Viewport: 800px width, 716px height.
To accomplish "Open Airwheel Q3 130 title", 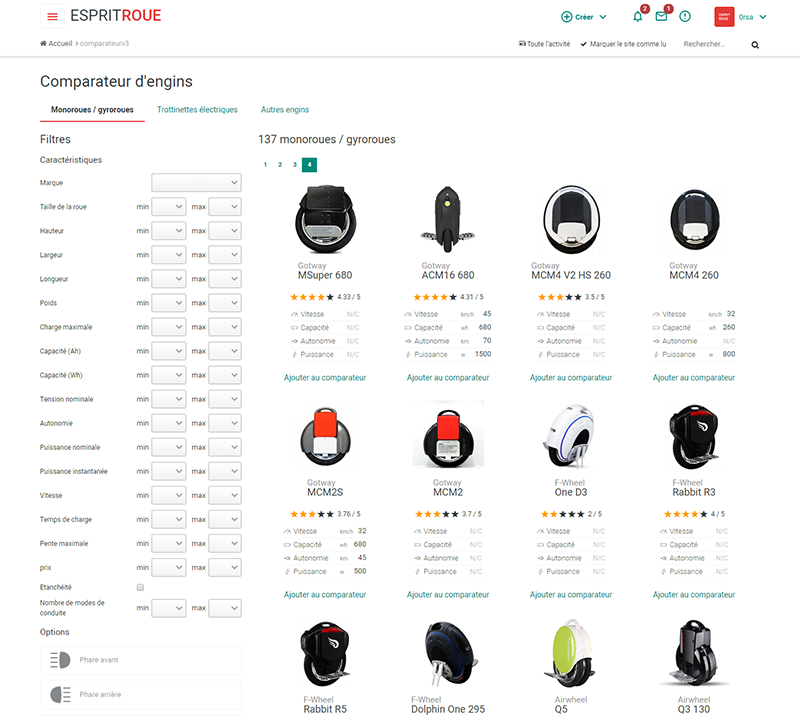I will click(694, 709).
